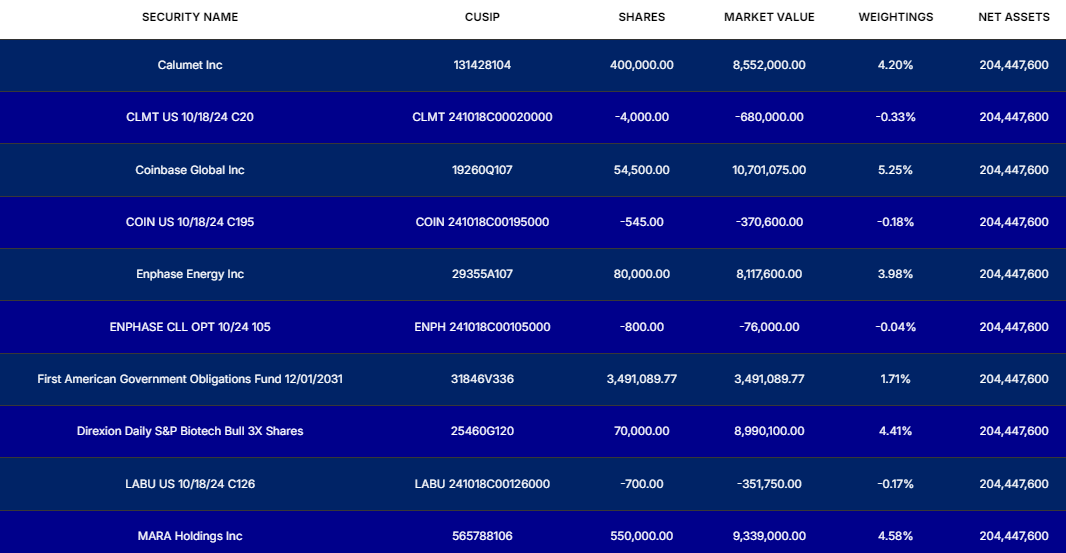Click market value -370,600.00
The height and width of the screenshot is (553, 1066).
tap(769, 222)
